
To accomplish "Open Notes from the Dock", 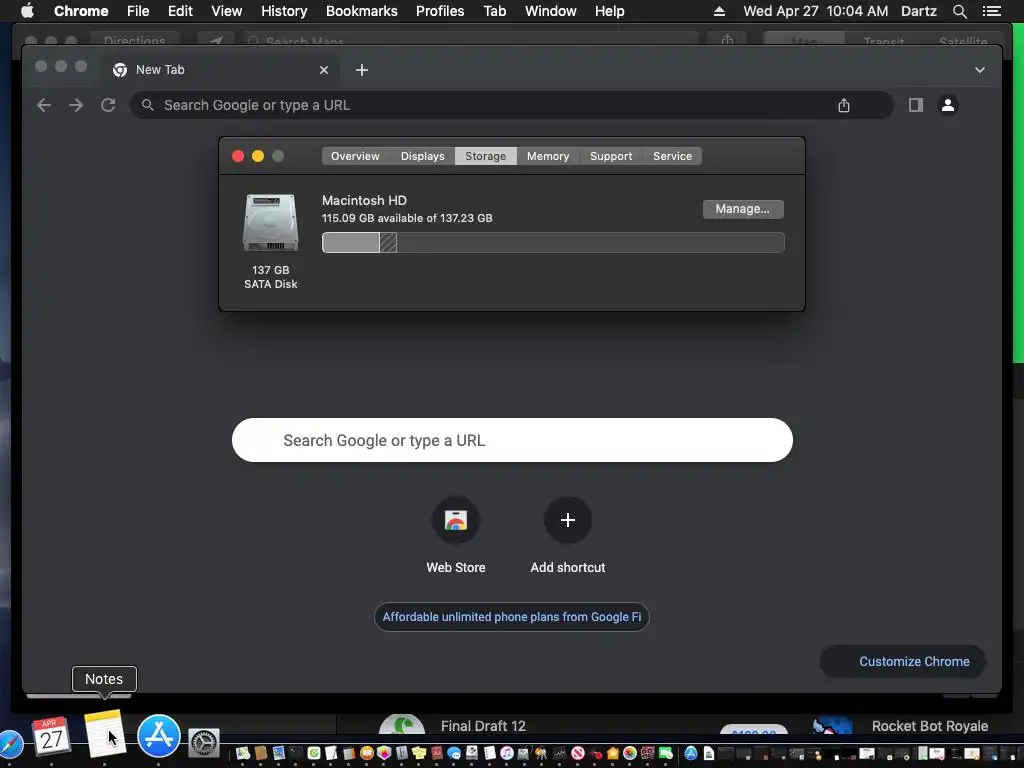I will coord(104,735).
